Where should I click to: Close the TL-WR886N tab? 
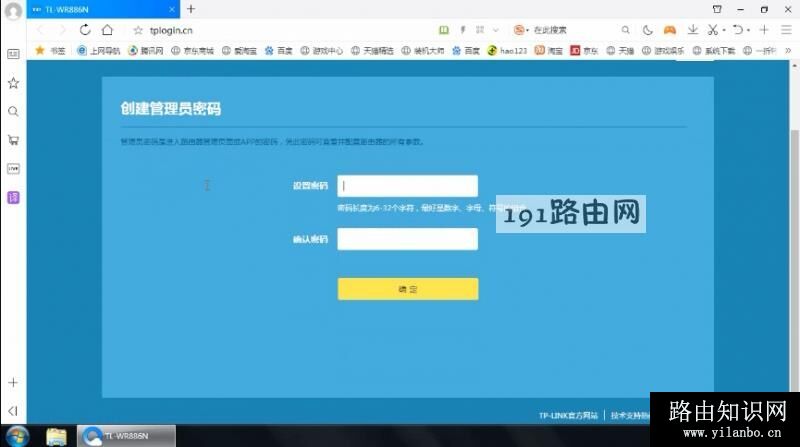tap(172, 9)
